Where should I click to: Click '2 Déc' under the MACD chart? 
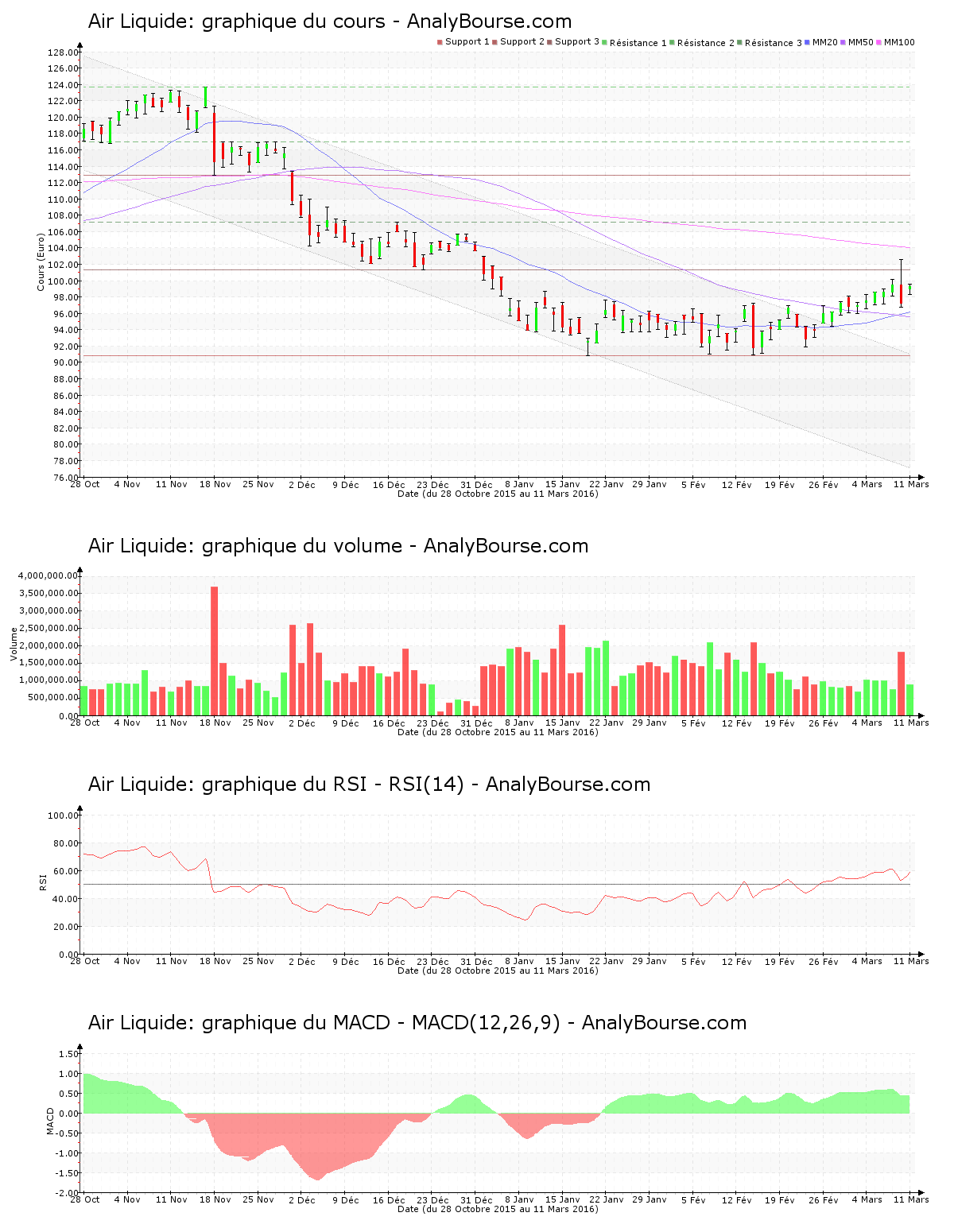pyautogui.click(x=302, y=1200)
